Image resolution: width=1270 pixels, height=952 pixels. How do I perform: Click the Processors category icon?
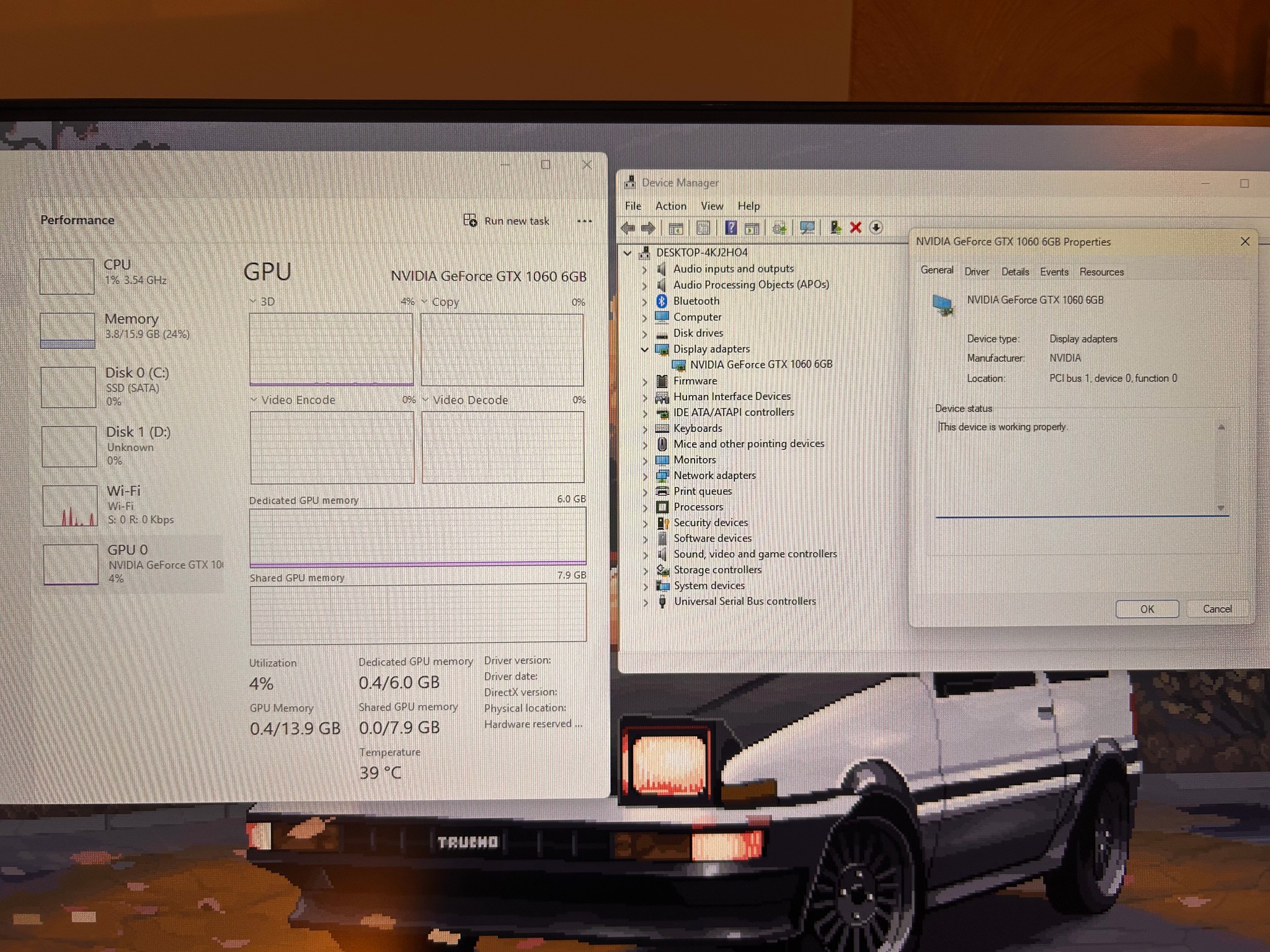pyautogui.click(x=662, y=507)
